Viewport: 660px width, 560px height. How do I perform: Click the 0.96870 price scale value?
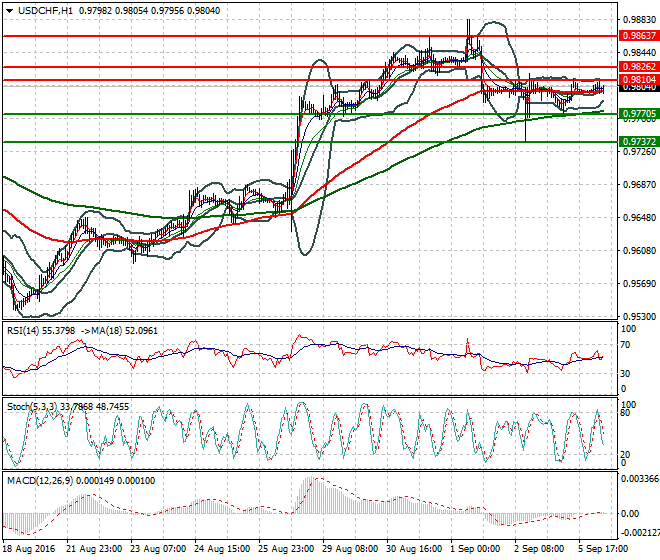tap(639, 185)
